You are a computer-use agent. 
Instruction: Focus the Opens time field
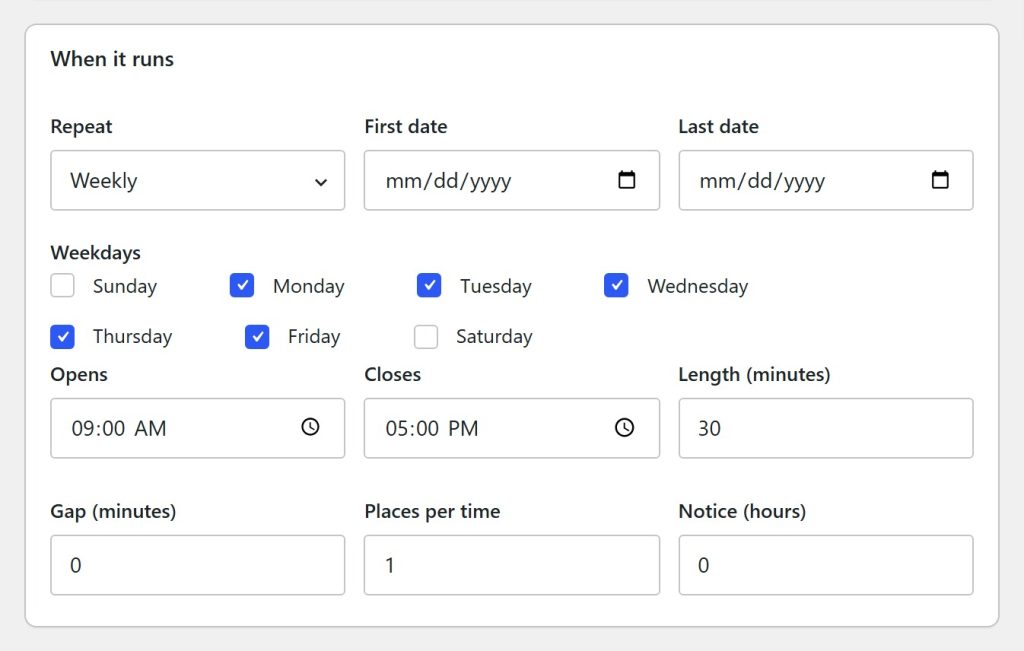(198, 428)
